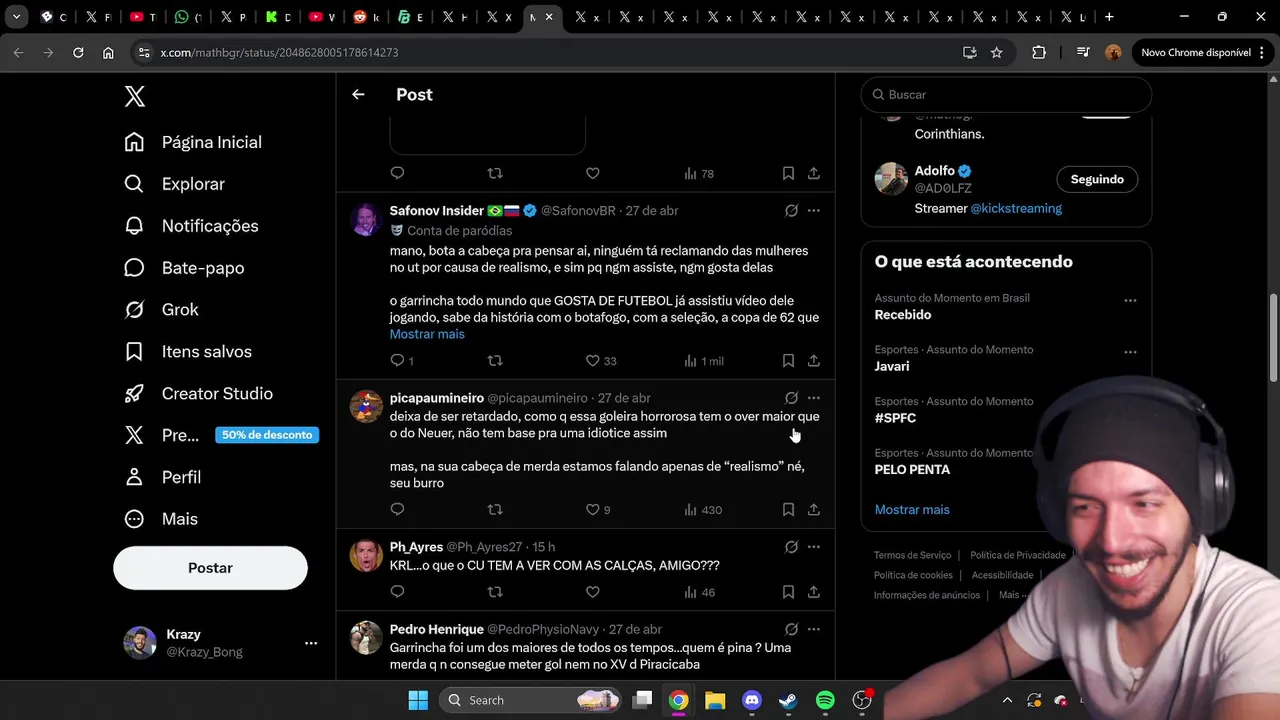Click Mostrar mais under trending topics
This screenshot has height=720, width=1280.
click(912, 510)
